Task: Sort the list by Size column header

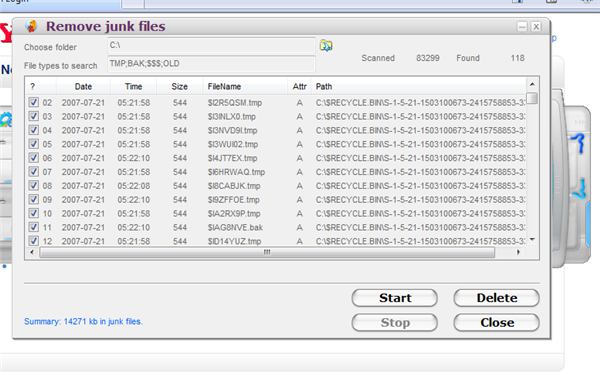Action: pos(179,86)
